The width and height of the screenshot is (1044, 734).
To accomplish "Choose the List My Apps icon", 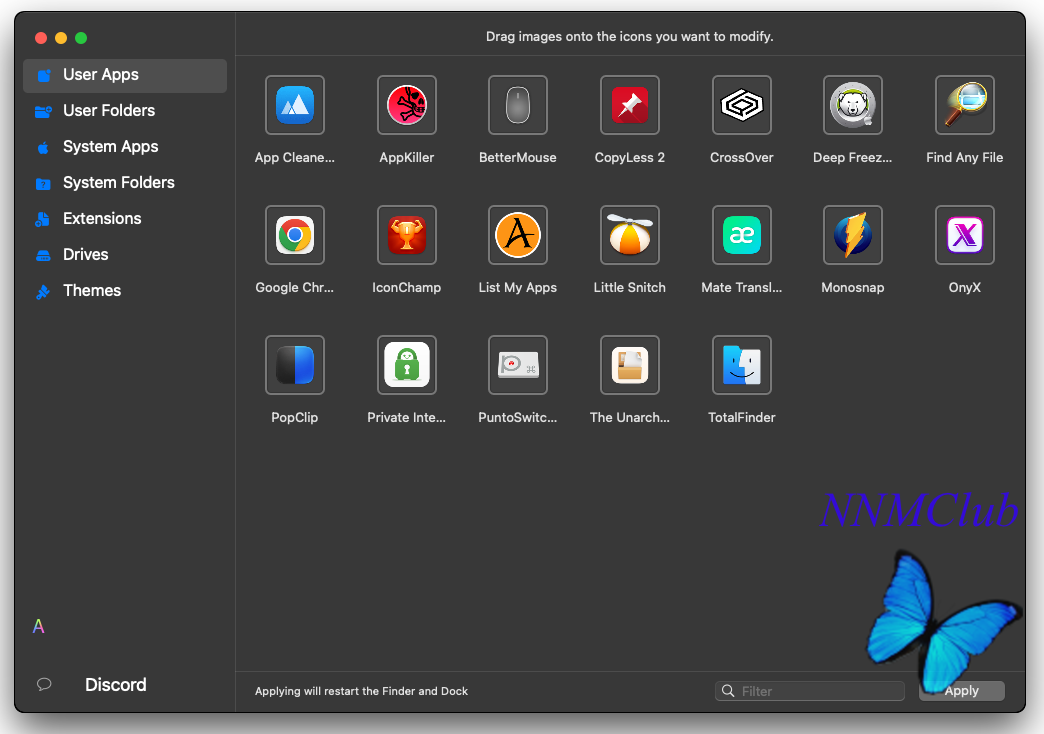I will tap(518, 235).
